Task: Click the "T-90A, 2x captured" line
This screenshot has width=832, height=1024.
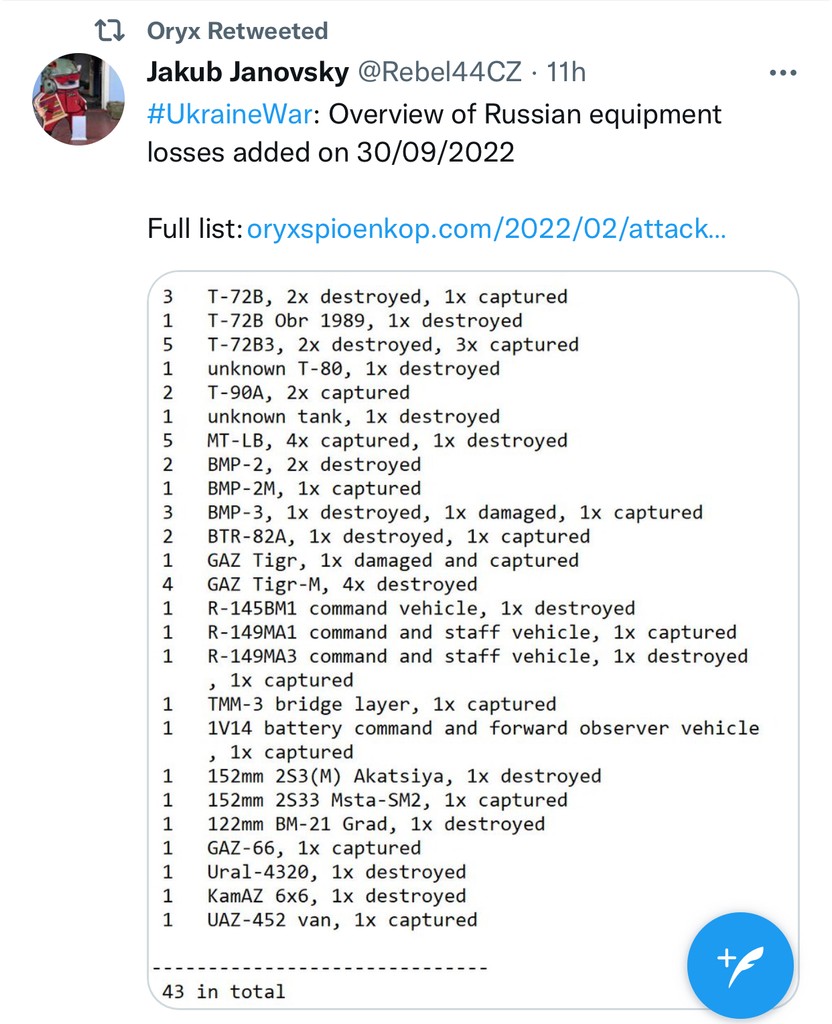Action: (x=308, y=393)
